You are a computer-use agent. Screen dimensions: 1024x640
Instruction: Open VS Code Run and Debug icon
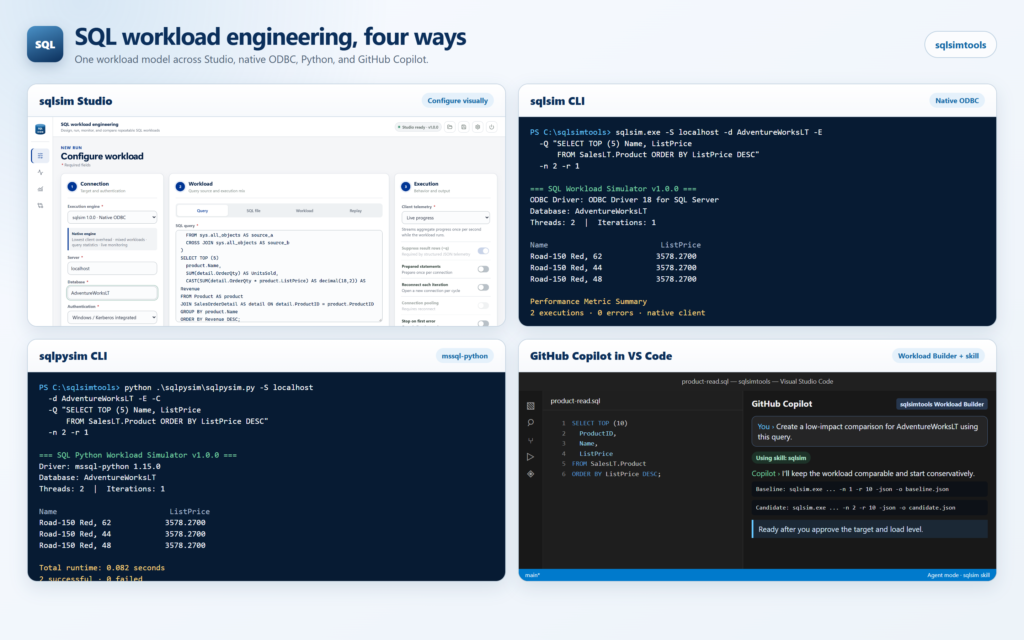coord(530,456)
